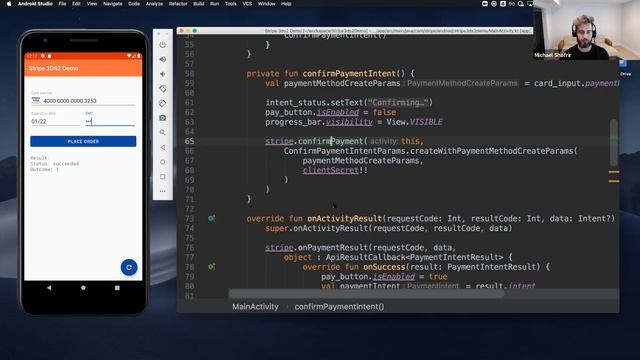Click emulator toolbar Home circle icon

coord(162,162)
